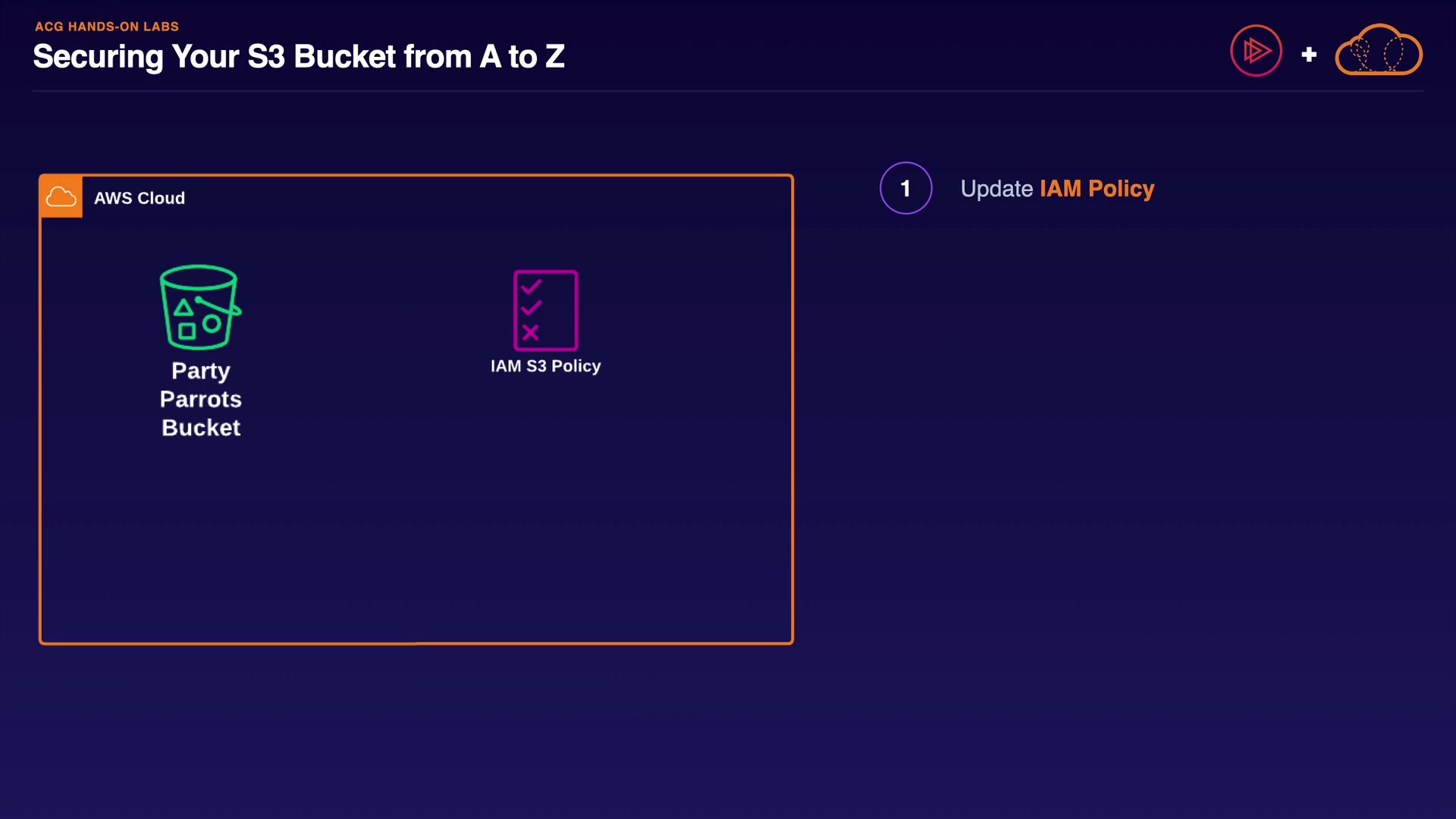Viewport: 1456px width, 819px height.
Task: Click "S3" in the slide title
Action: click(265, 57)
